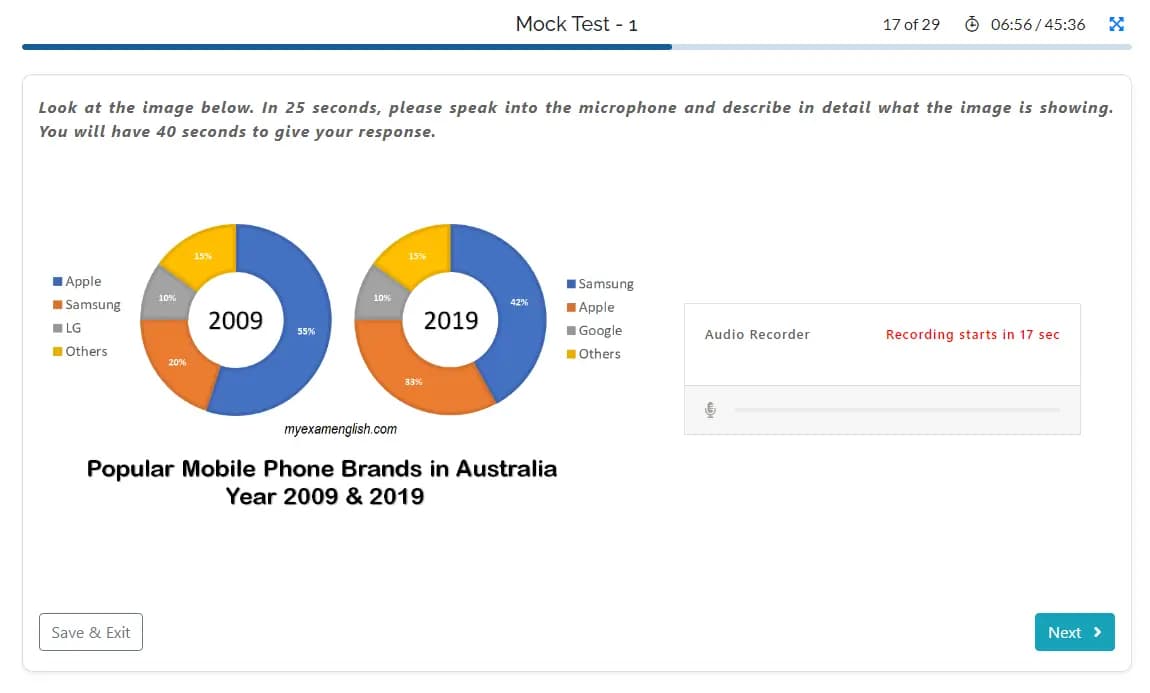Click the 17 of 29 question counter
Screen dimensions: 1150x693
pyautogui.click(x=910, y=24)
